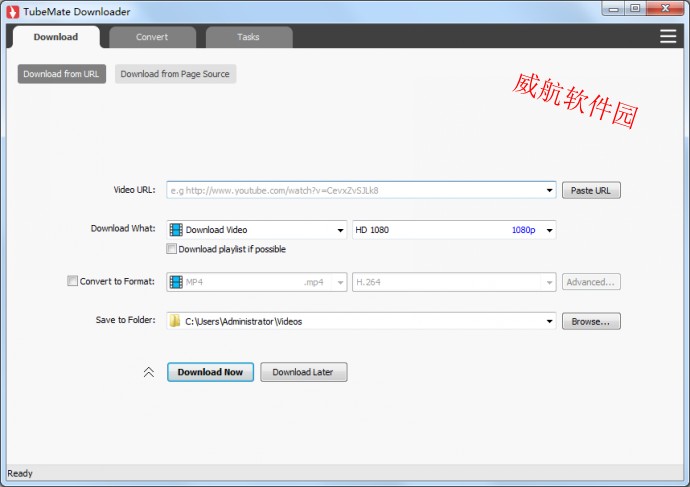Maximize the TubeMate Downloader window

coord(635,8)
